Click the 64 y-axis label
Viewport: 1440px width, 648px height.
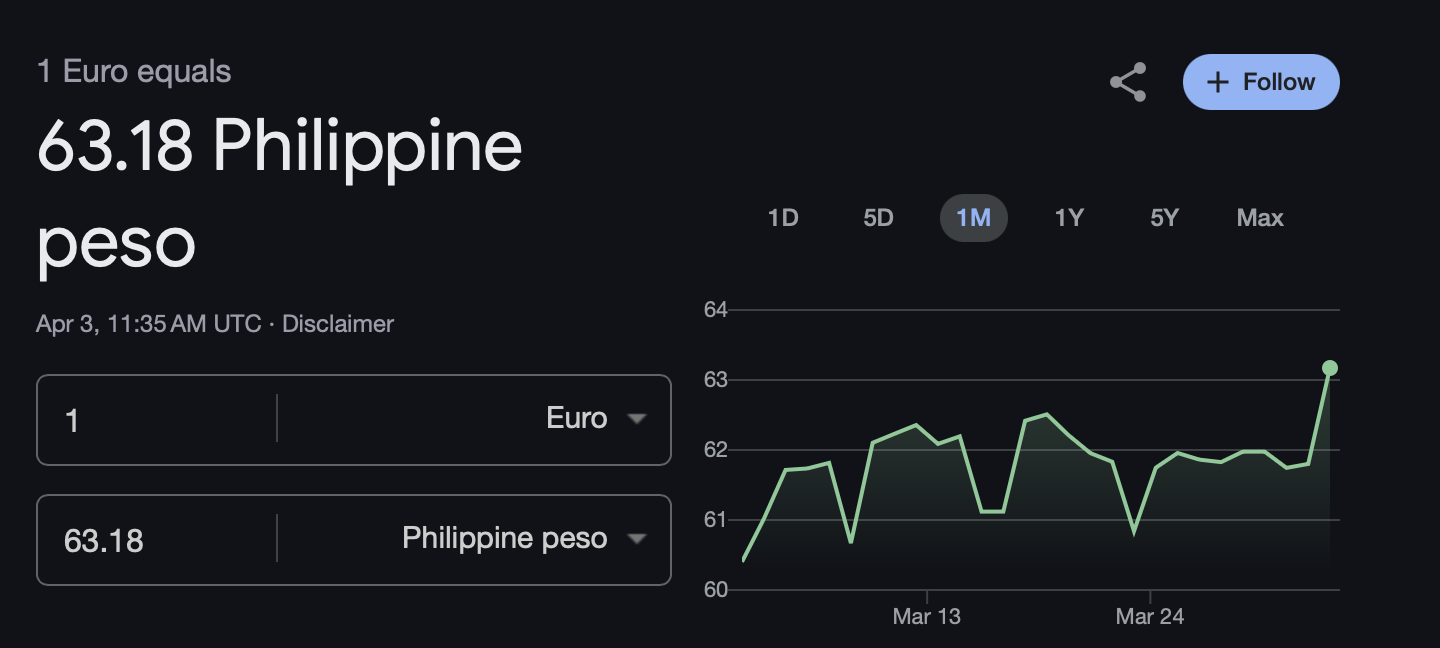(715, 310)
